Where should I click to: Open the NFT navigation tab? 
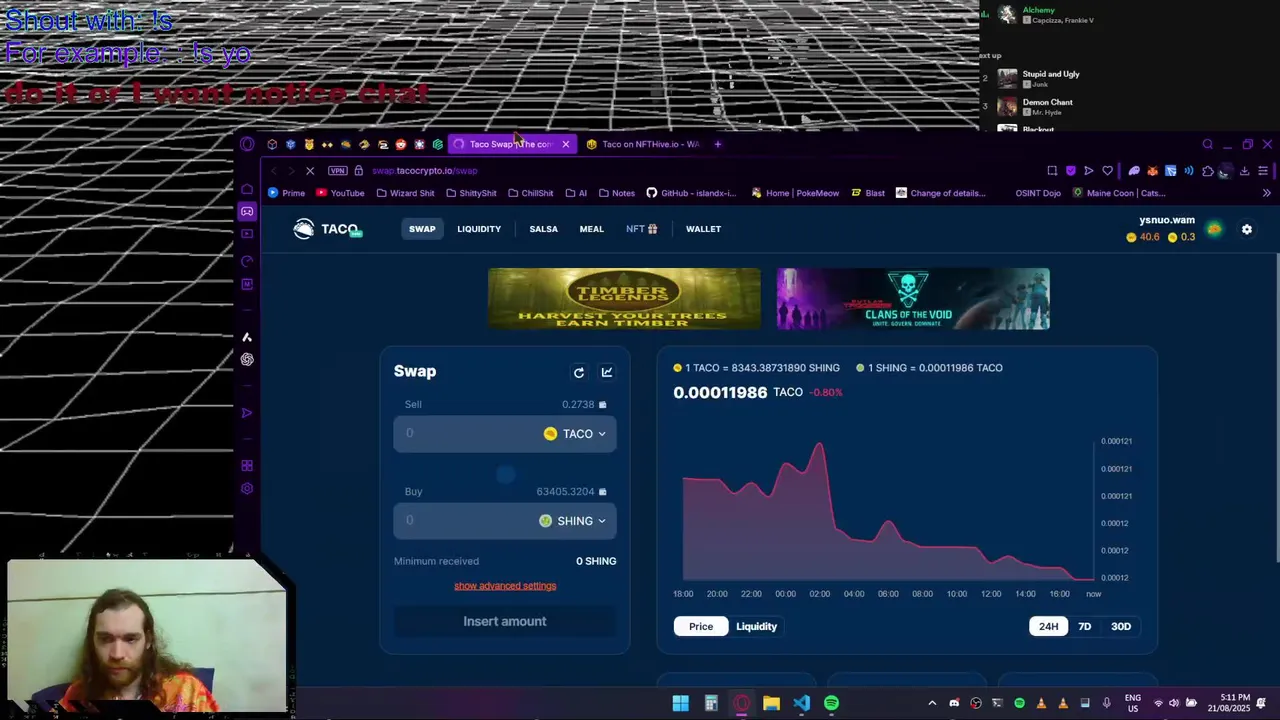click(641, 229)
